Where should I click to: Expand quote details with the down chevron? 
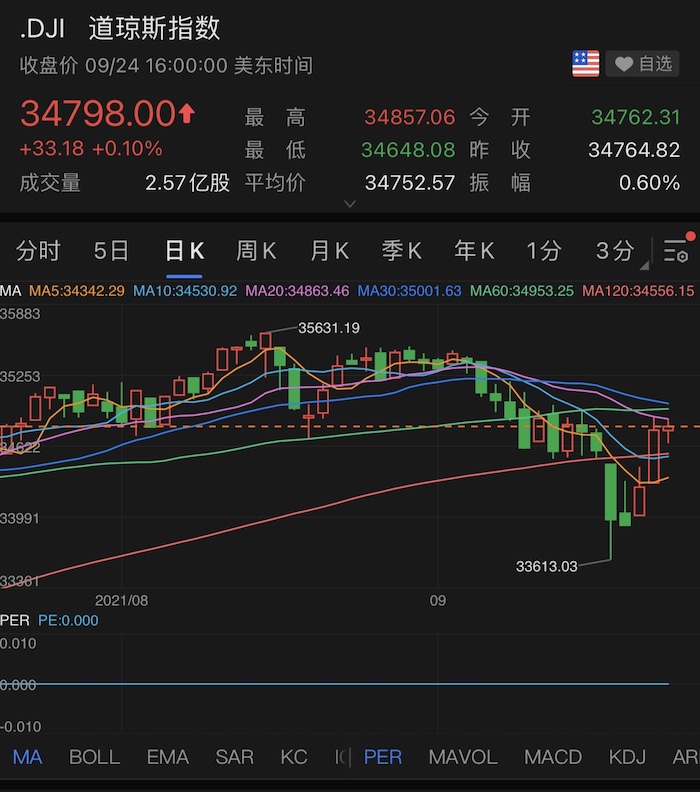pos(349,204)
